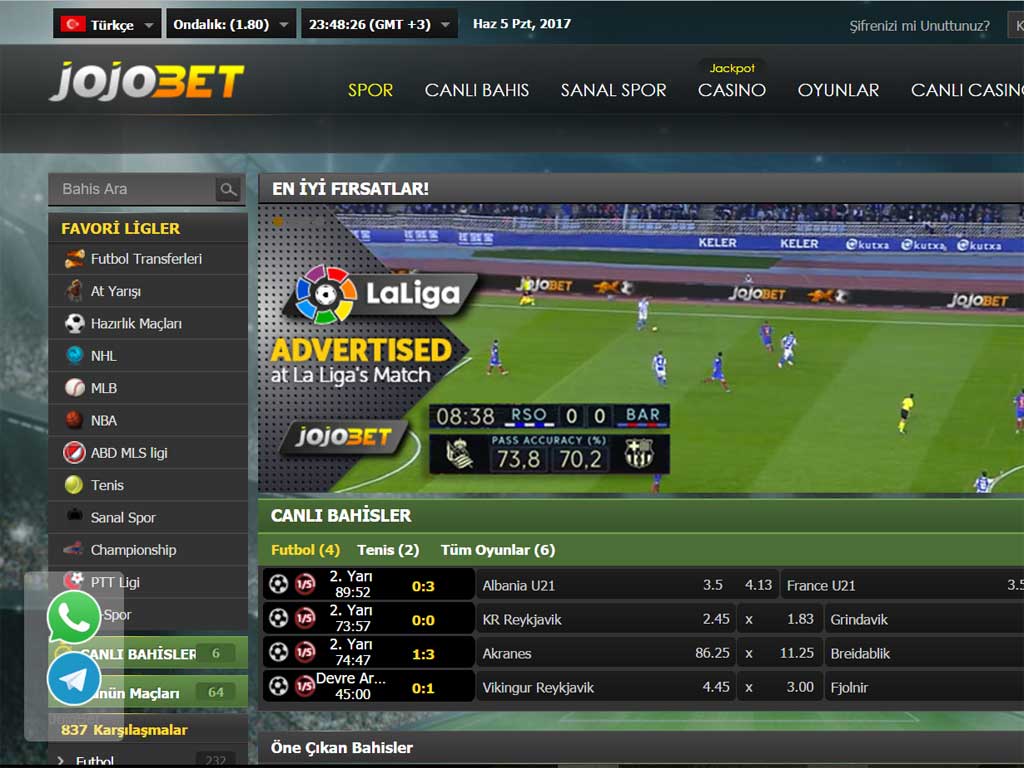Open the GMT +3 timezone dropdown

point(379,25)
